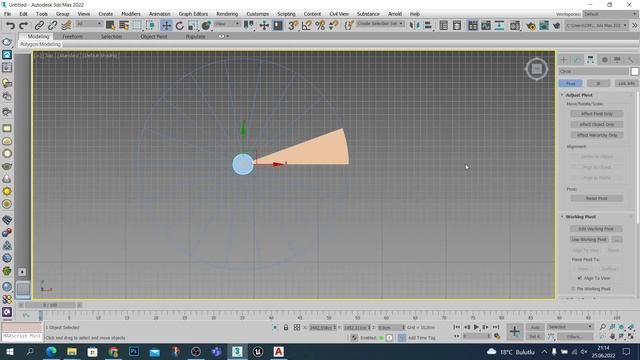Switch to the Freeform ribbon tab
Image resolution: width=640 pixels, height=360 pixels.
pyautogui.click(x=73, y=36)
